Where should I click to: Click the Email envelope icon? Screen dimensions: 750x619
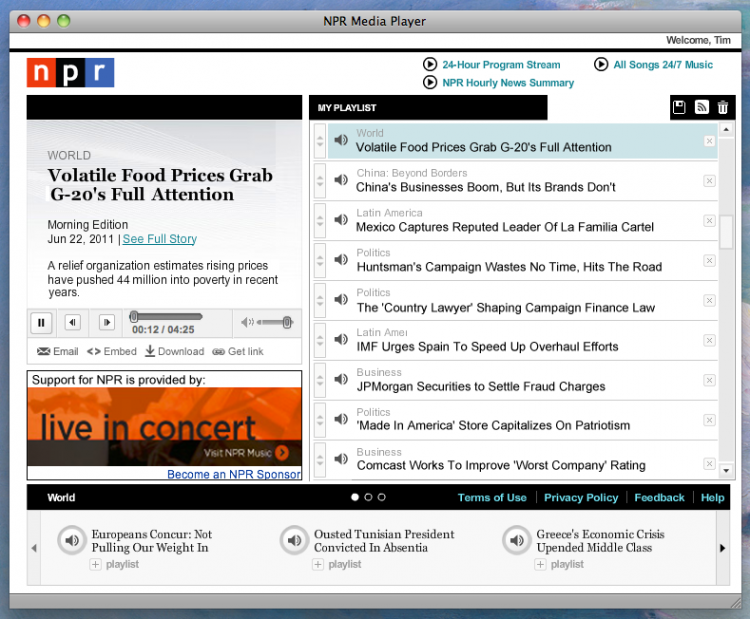tap(44, 352)
